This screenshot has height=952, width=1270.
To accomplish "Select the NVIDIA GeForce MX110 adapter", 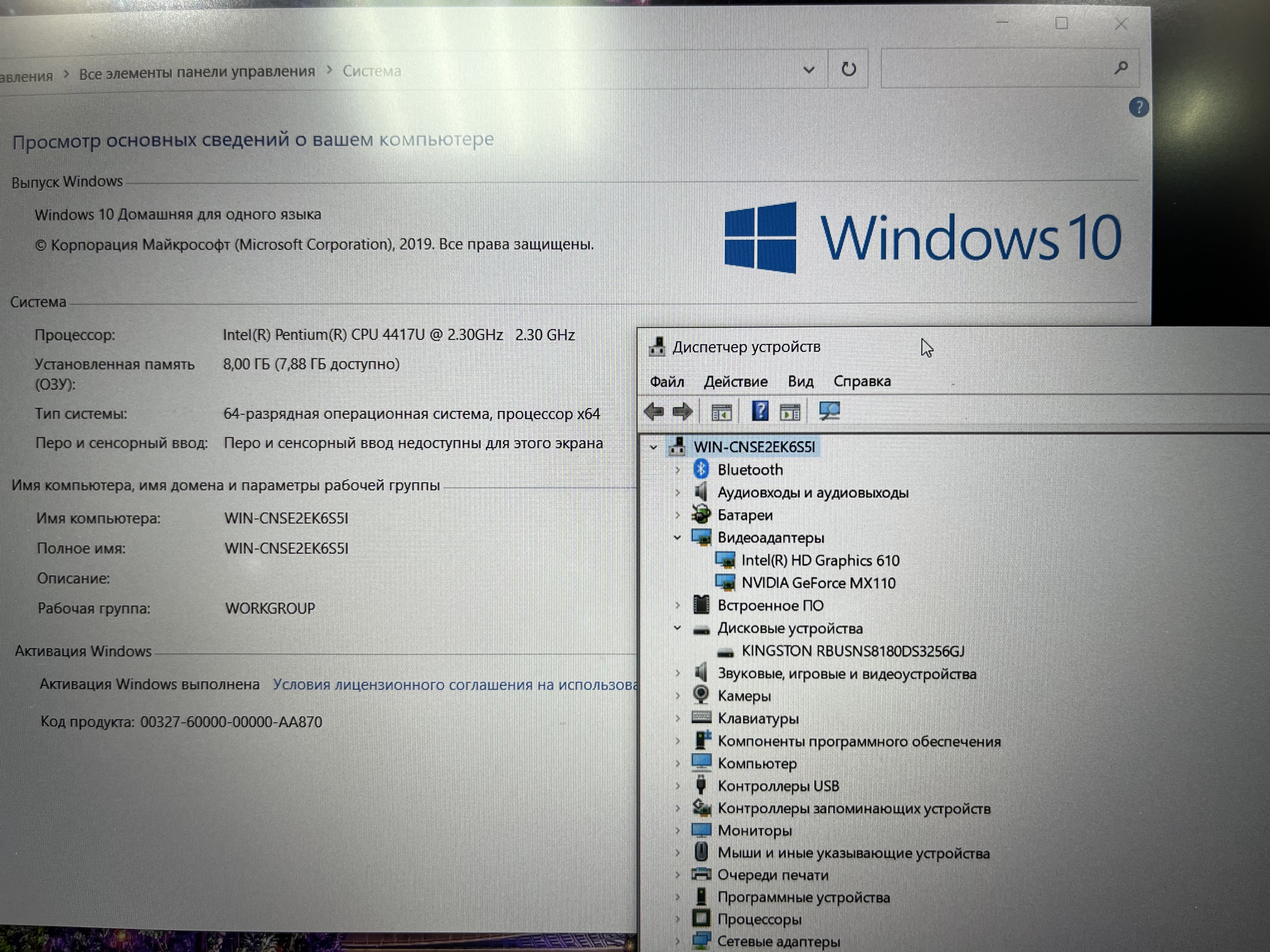I will (x=818, y=583).
